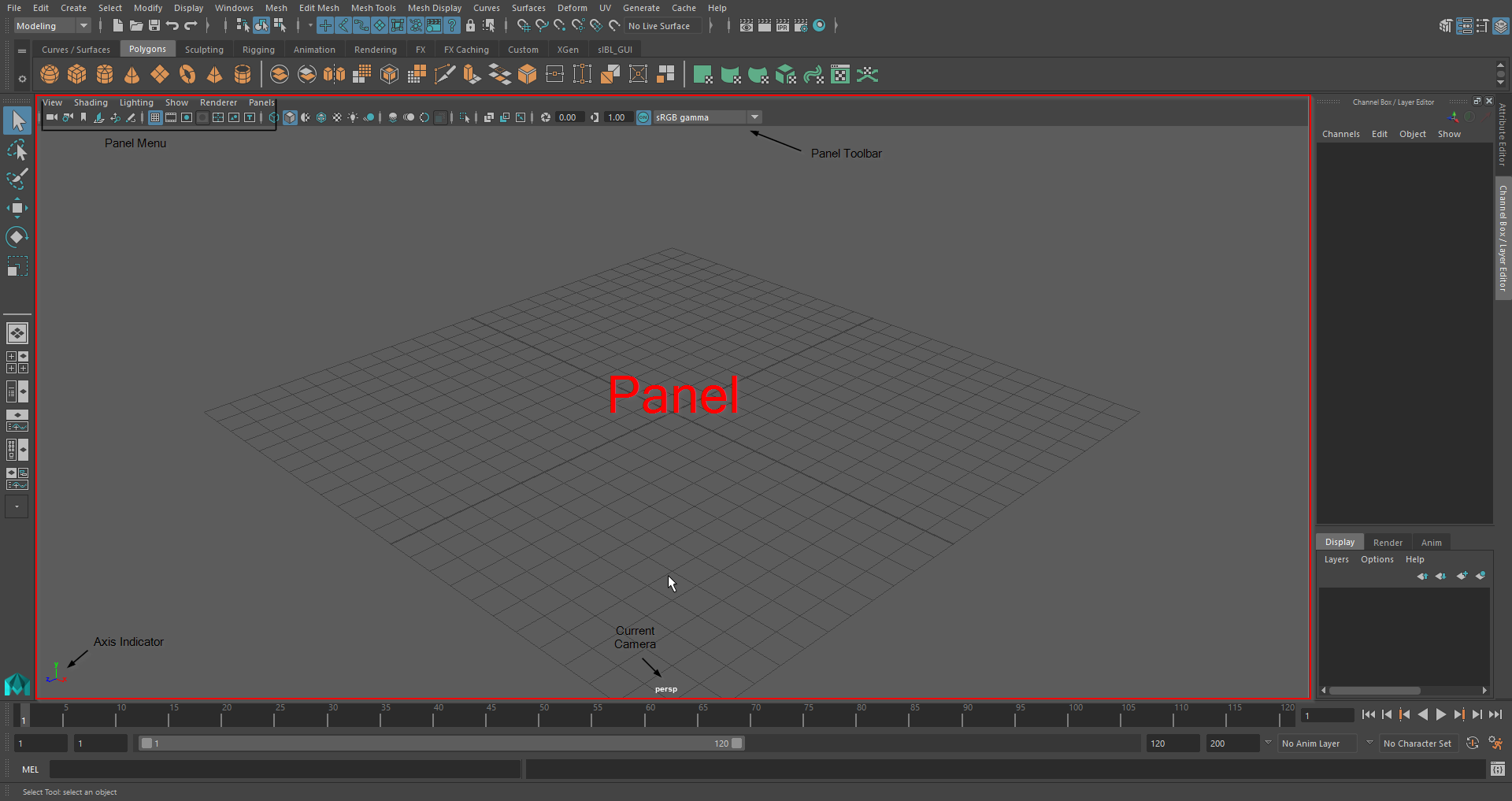Create a polygon sphere from the shelf

click(x=50, y=75)
